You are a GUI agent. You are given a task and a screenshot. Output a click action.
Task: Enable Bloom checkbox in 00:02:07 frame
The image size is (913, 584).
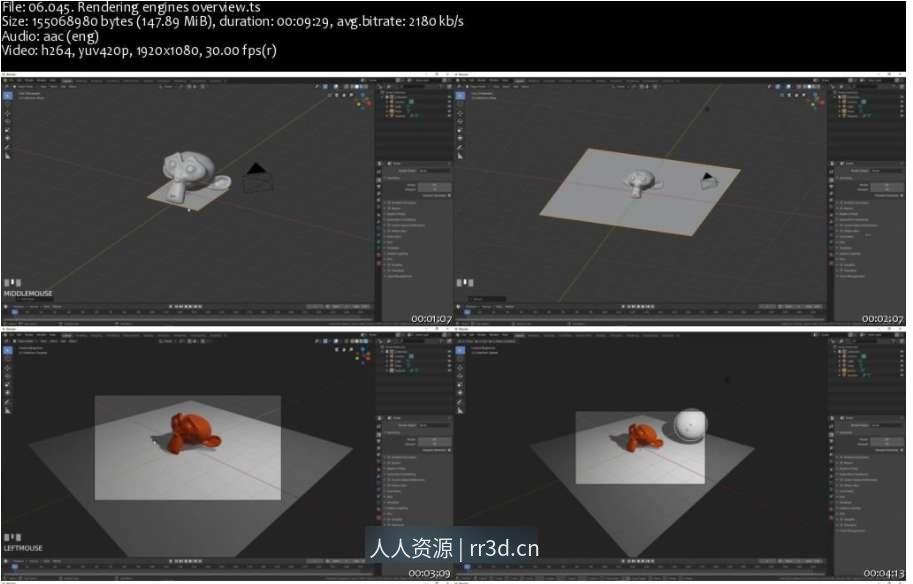click(x=842, y=208)
